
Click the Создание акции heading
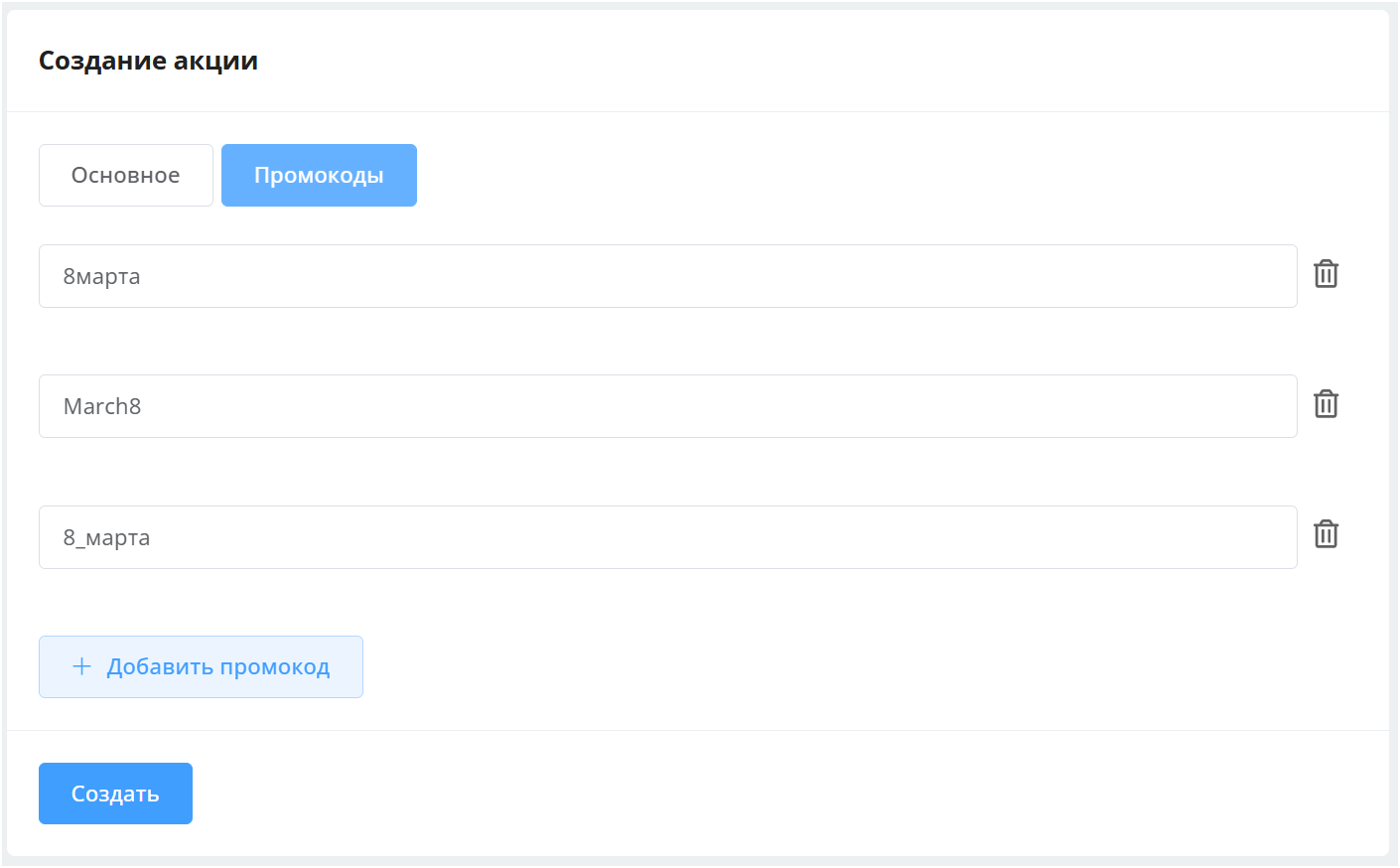(148, 61)
